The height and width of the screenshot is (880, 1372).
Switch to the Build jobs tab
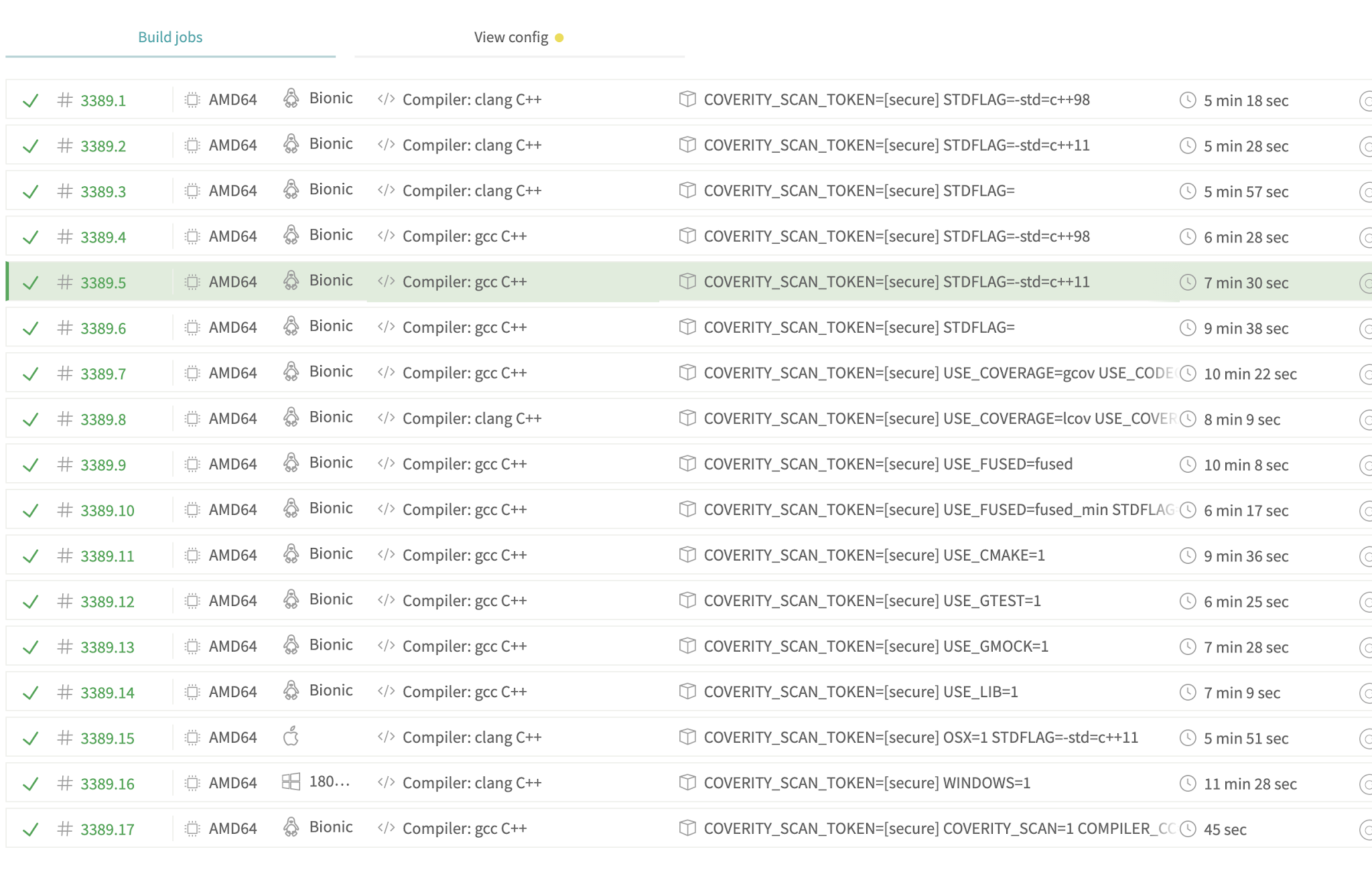[x=170, y=38]
